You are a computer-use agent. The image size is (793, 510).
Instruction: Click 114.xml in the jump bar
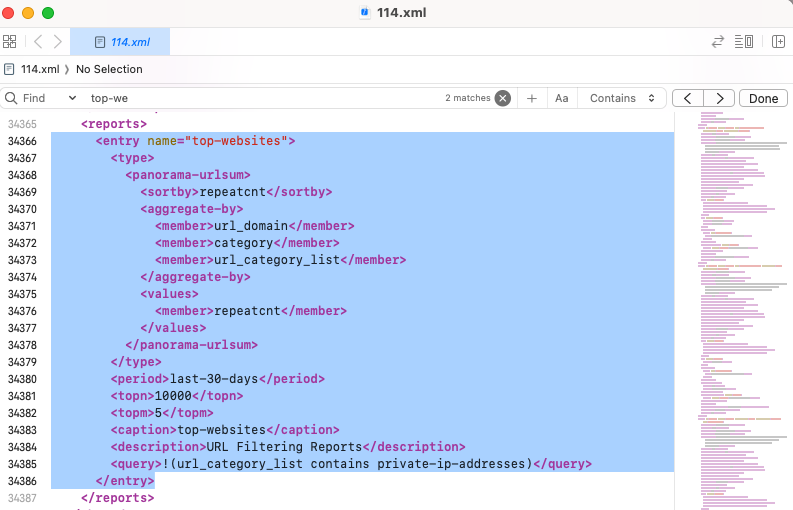click(x=39, y=69)
